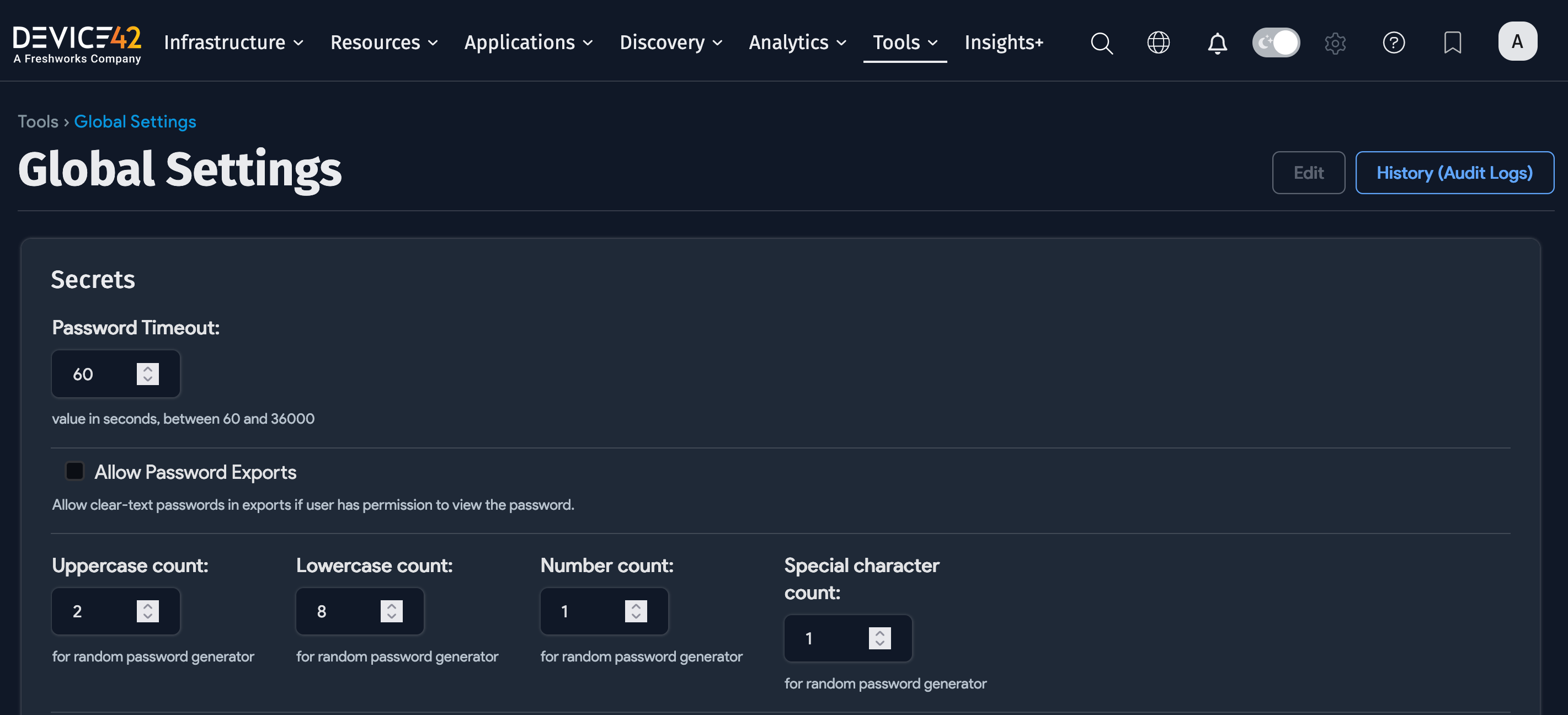Viewport: 1568px width, 715px height.
Task: Switch to light mode with the theme toggle
Action: click(x=1276, y=42)
